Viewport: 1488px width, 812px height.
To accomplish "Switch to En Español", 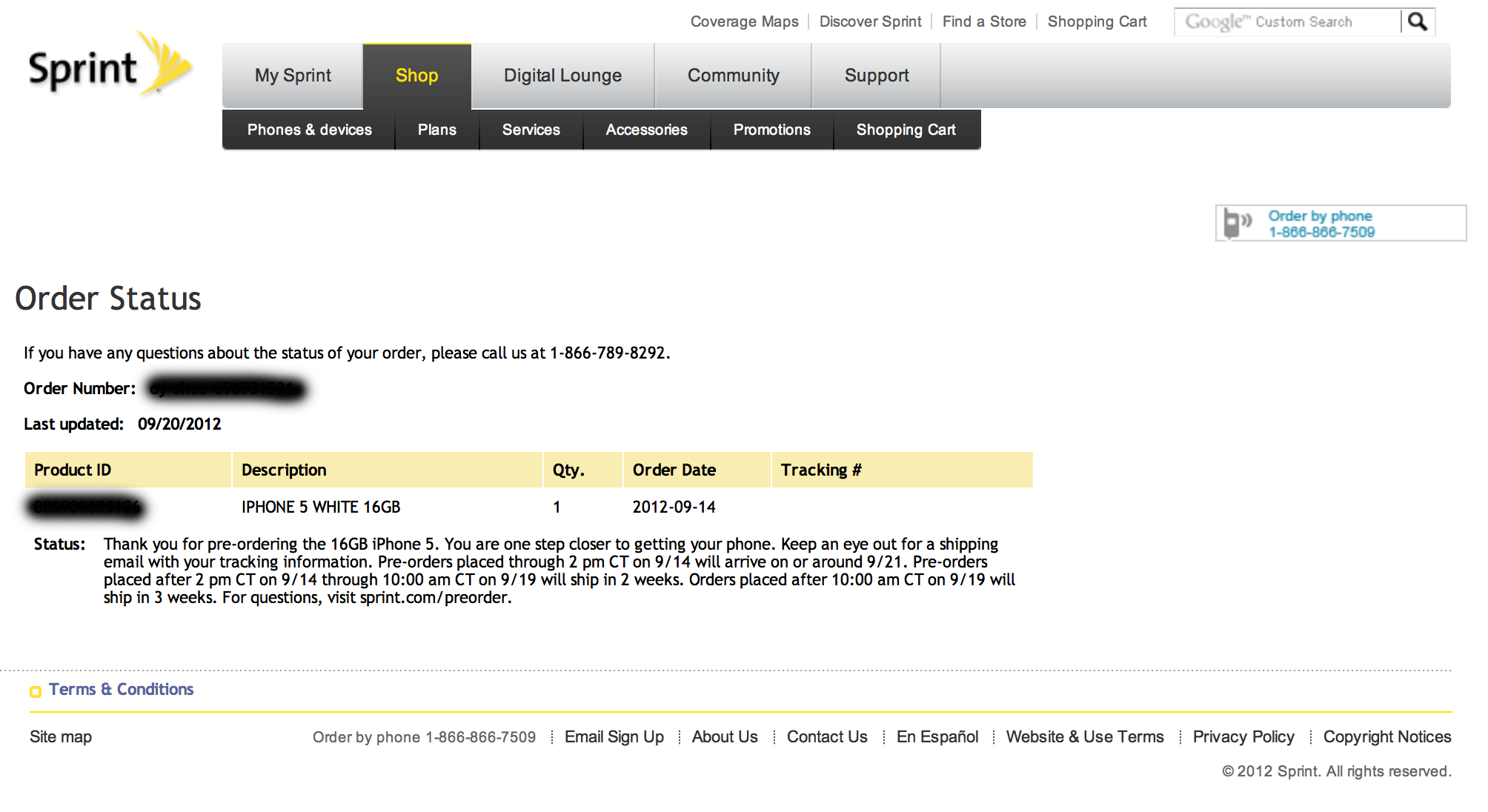I will click(x=937, y=736).
